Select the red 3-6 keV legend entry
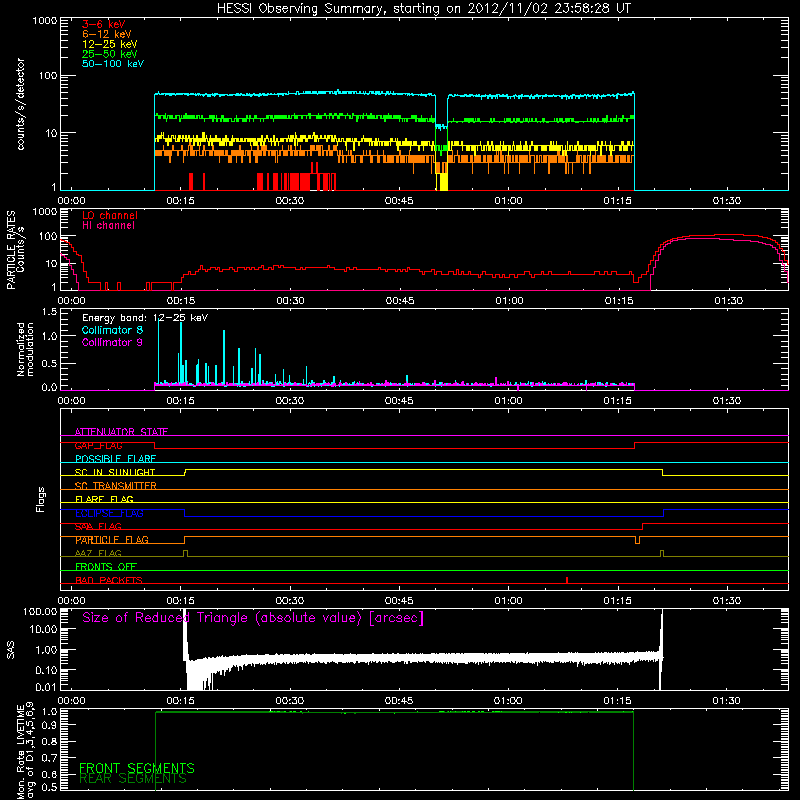 coord(104,24)
